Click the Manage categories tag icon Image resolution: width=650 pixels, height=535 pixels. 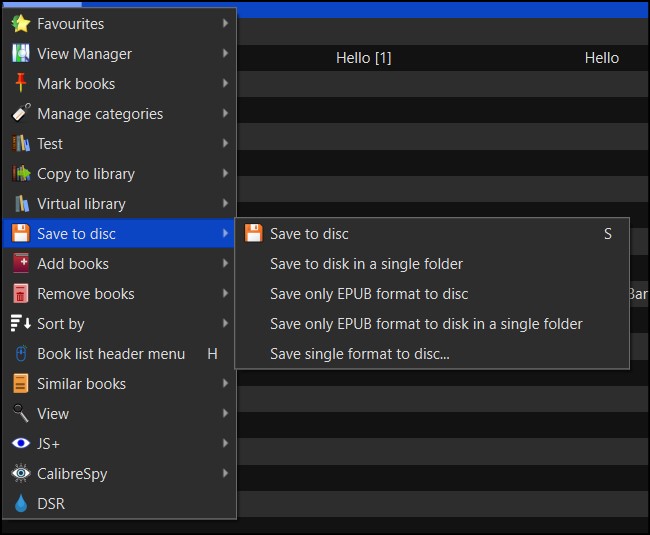point(20,114)
